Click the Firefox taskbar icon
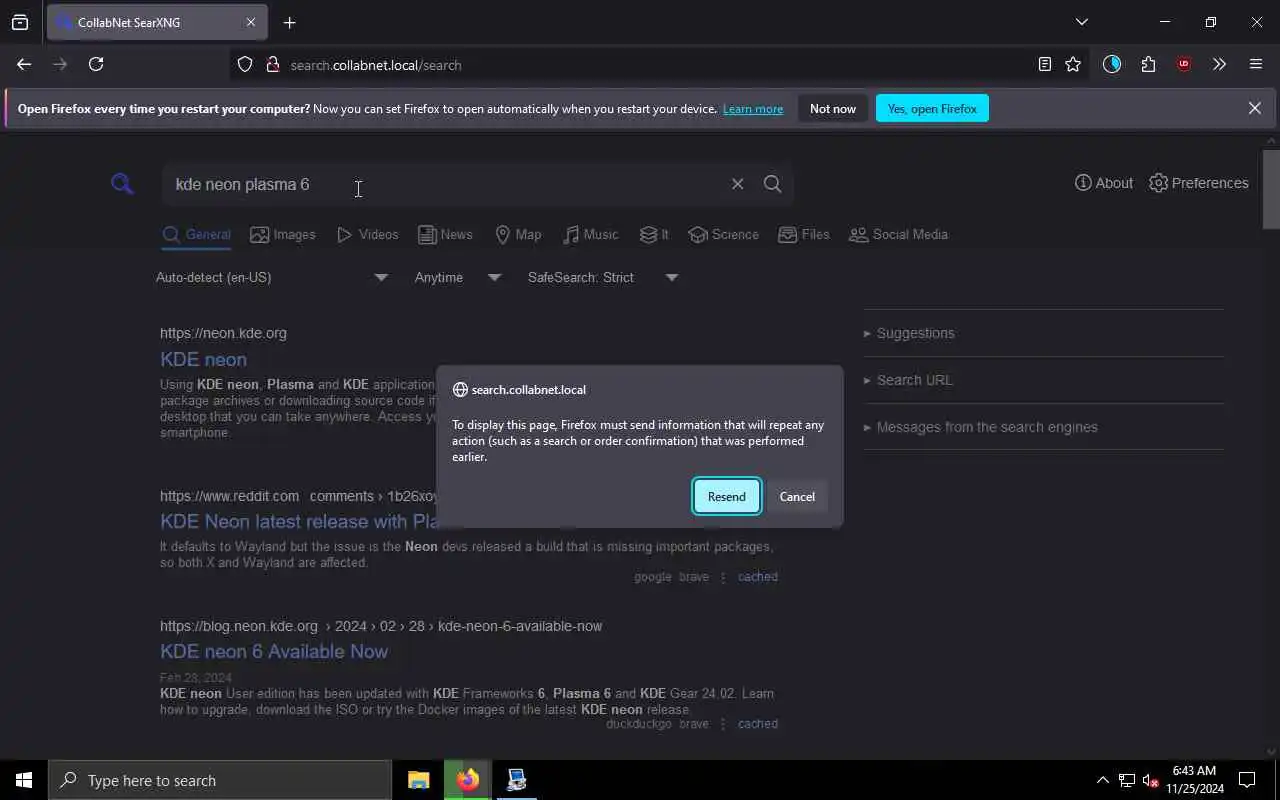Image resolution: width=1280 pixels, height=800 pixels. pos(468,780)
